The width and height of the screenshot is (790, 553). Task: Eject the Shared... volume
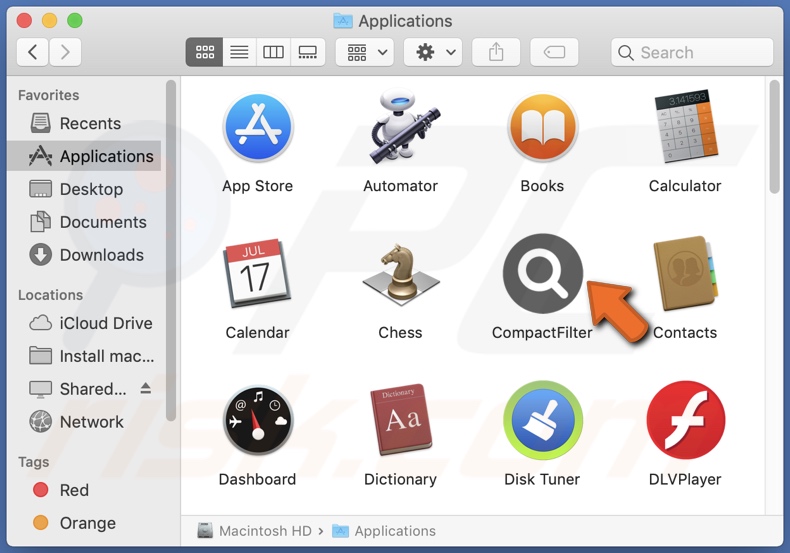tap(146, 388)
